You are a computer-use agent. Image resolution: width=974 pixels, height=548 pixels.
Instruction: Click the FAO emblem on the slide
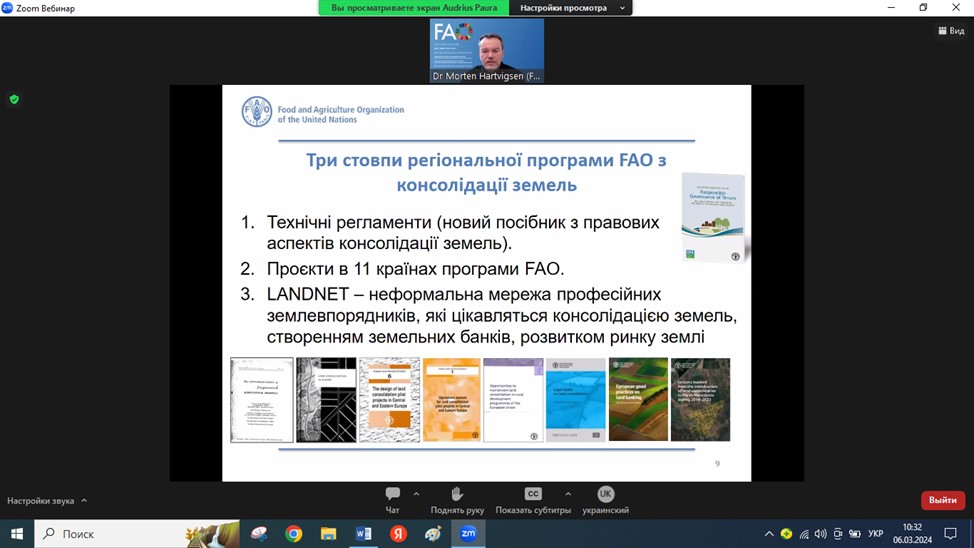(257, 112)
